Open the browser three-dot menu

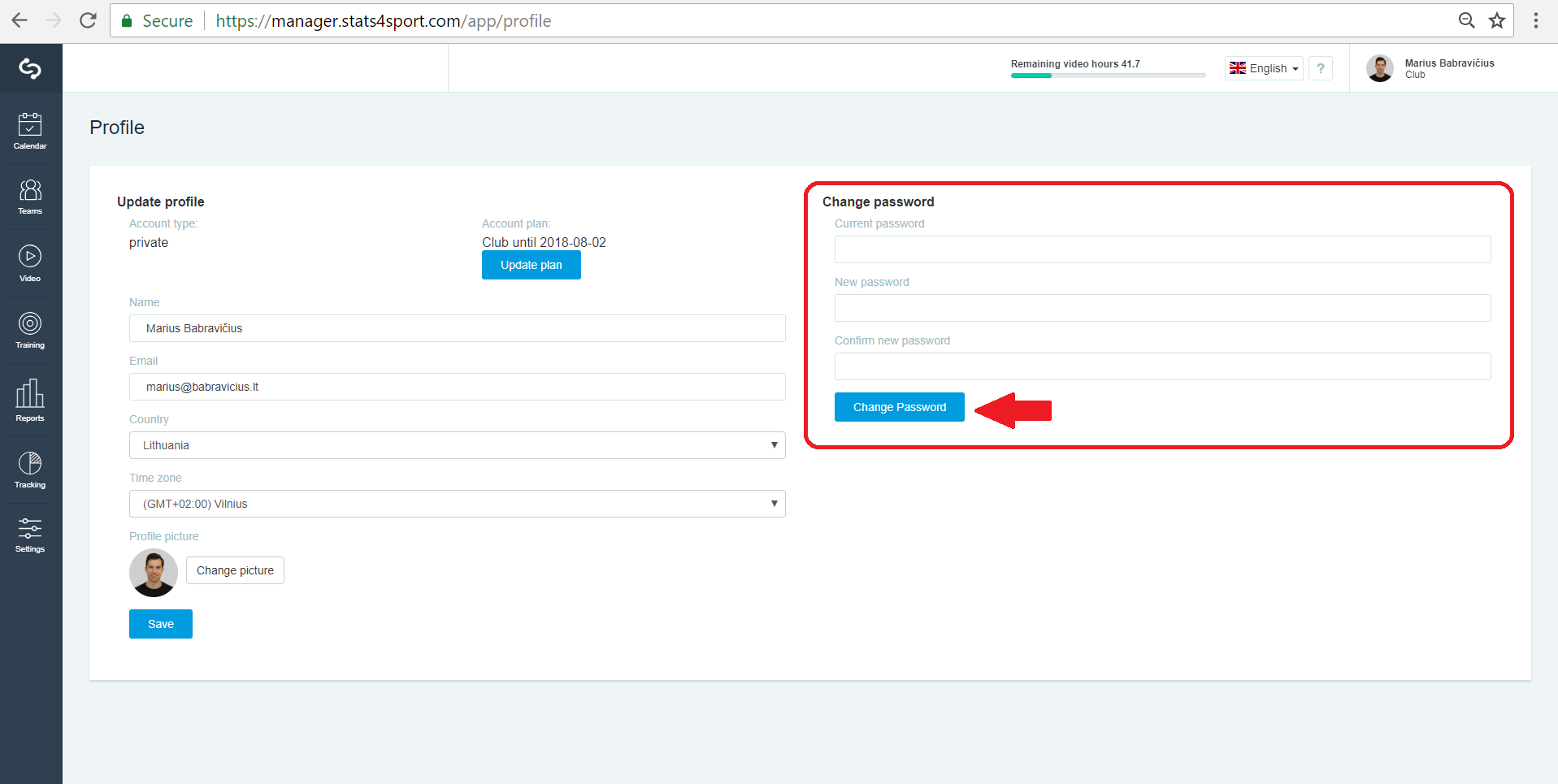pyautogui.click(x=1536, y=20)
